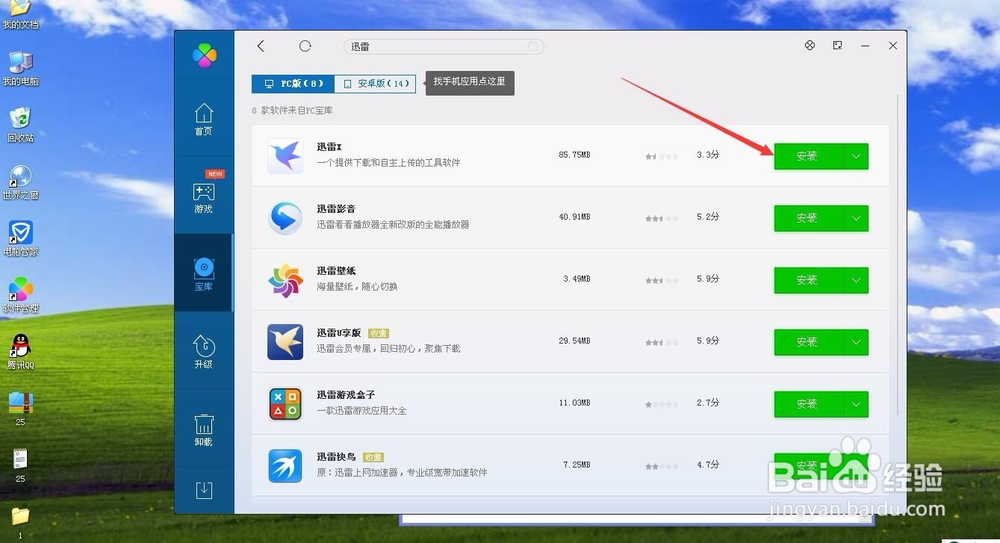Open the 迅雷U享版 title link

tap(339, 332)
